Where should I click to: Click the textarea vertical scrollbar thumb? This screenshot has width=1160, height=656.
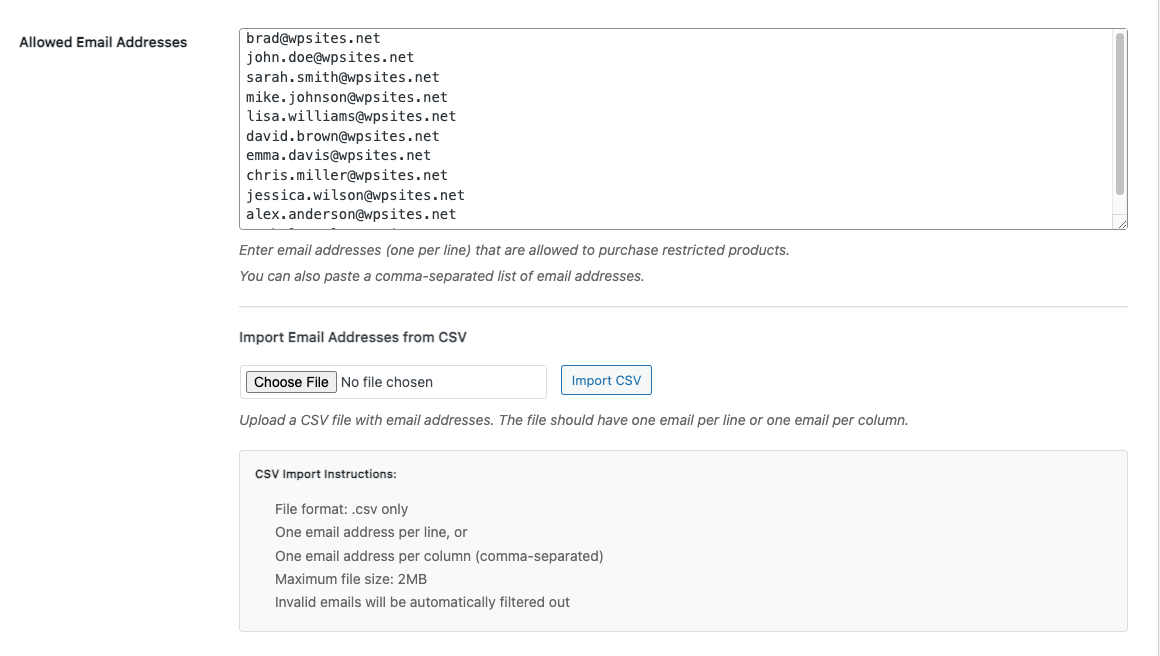point(1120,112)
